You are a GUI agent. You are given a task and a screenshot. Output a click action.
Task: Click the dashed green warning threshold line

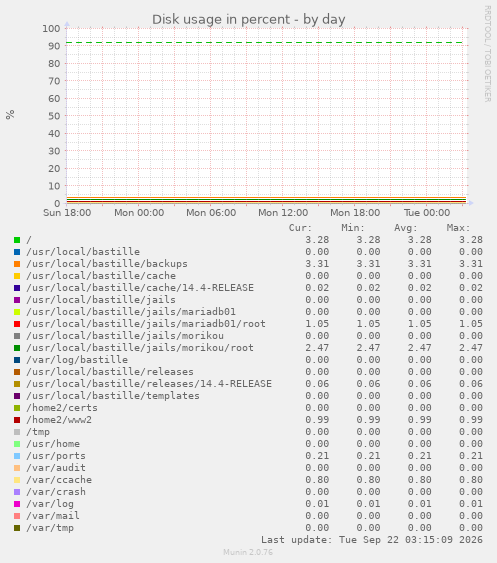click(x=265, y=43)
